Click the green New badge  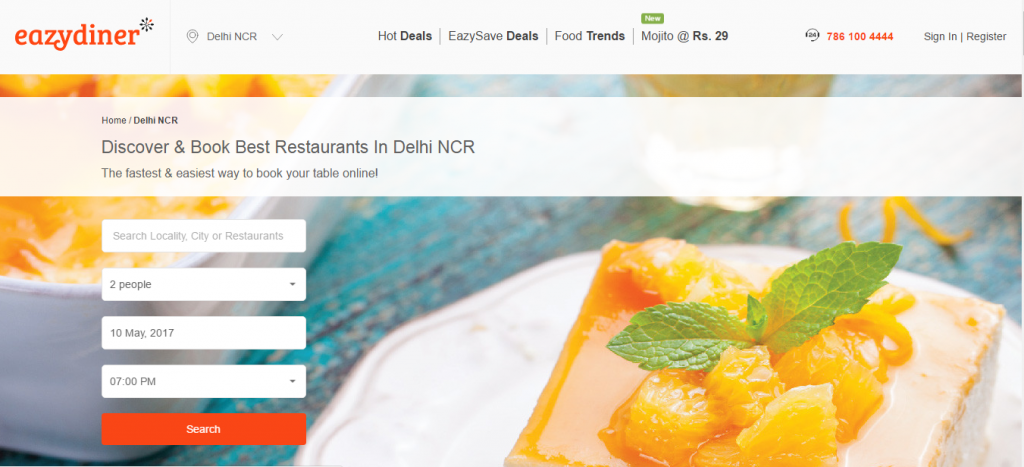652,18
